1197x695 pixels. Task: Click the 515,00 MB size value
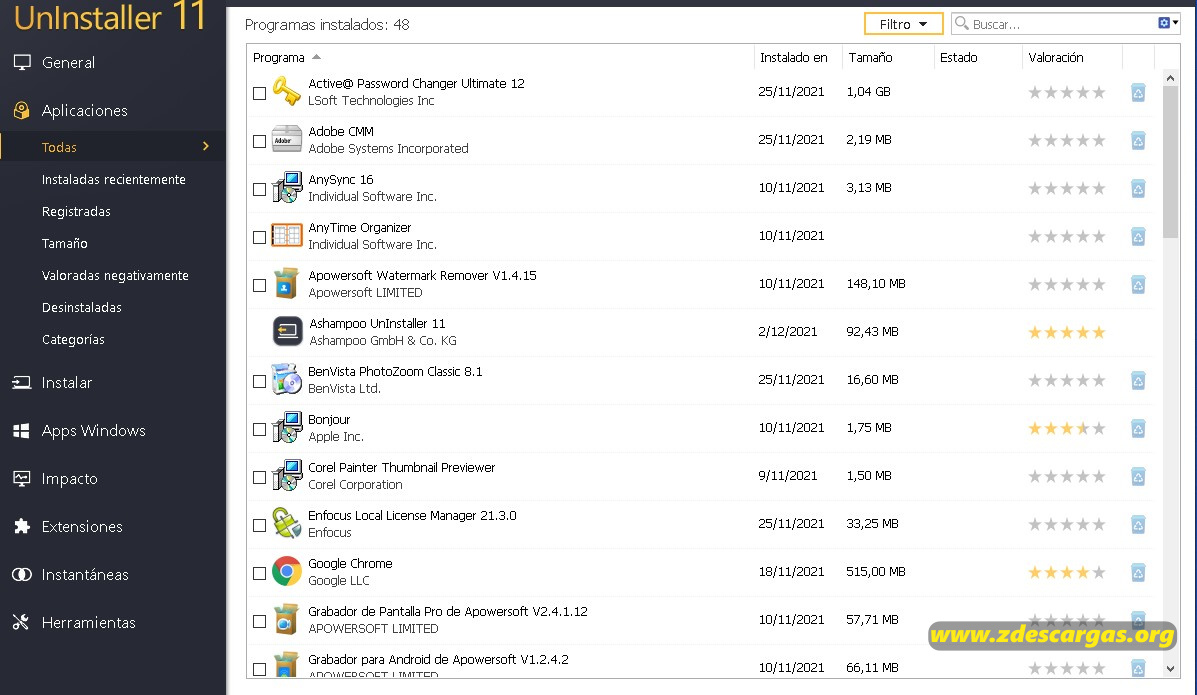point(876,571)
